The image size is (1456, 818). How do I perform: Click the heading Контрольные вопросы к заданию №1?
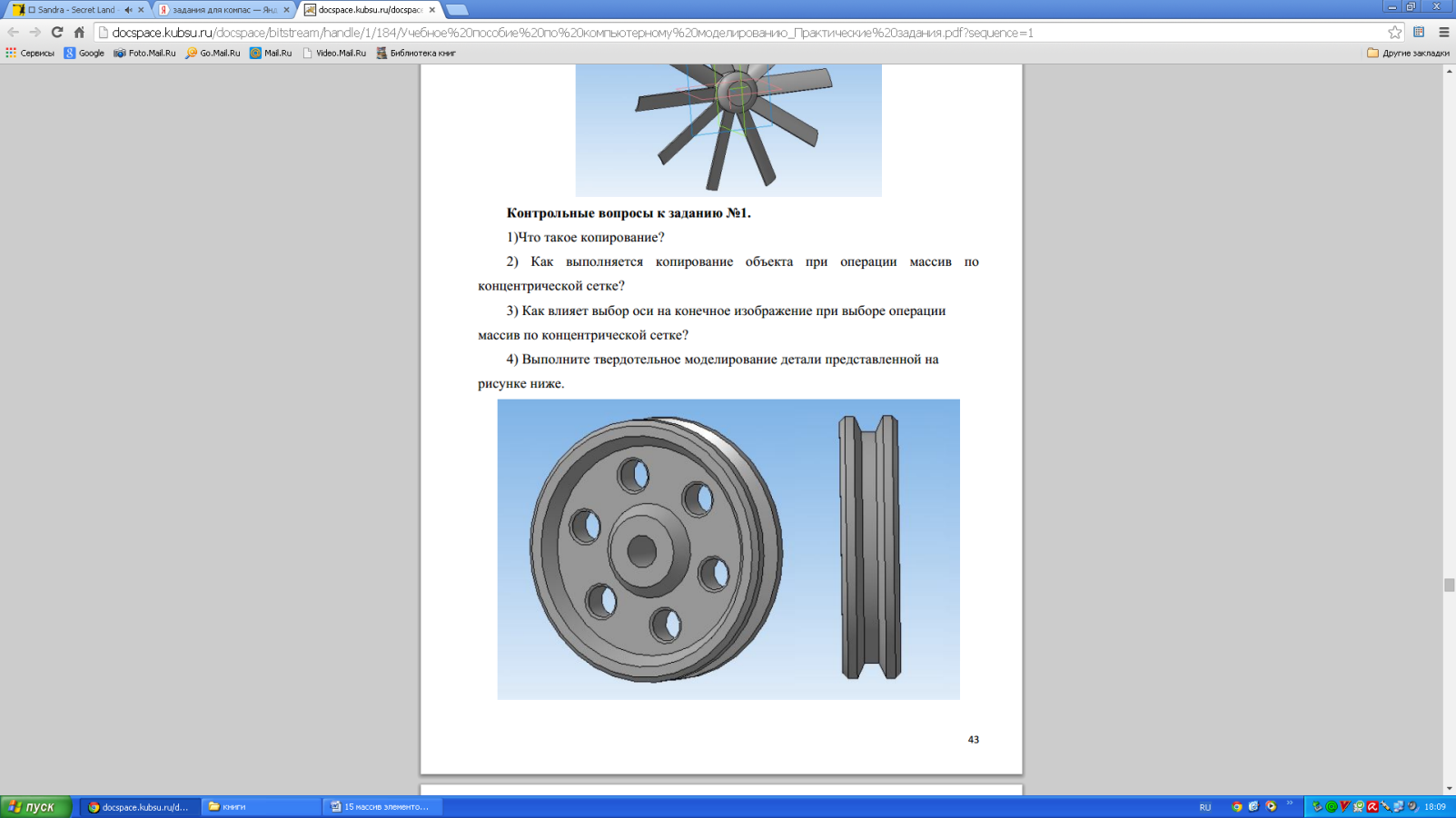pyautogui.click(x=629, y=213)
